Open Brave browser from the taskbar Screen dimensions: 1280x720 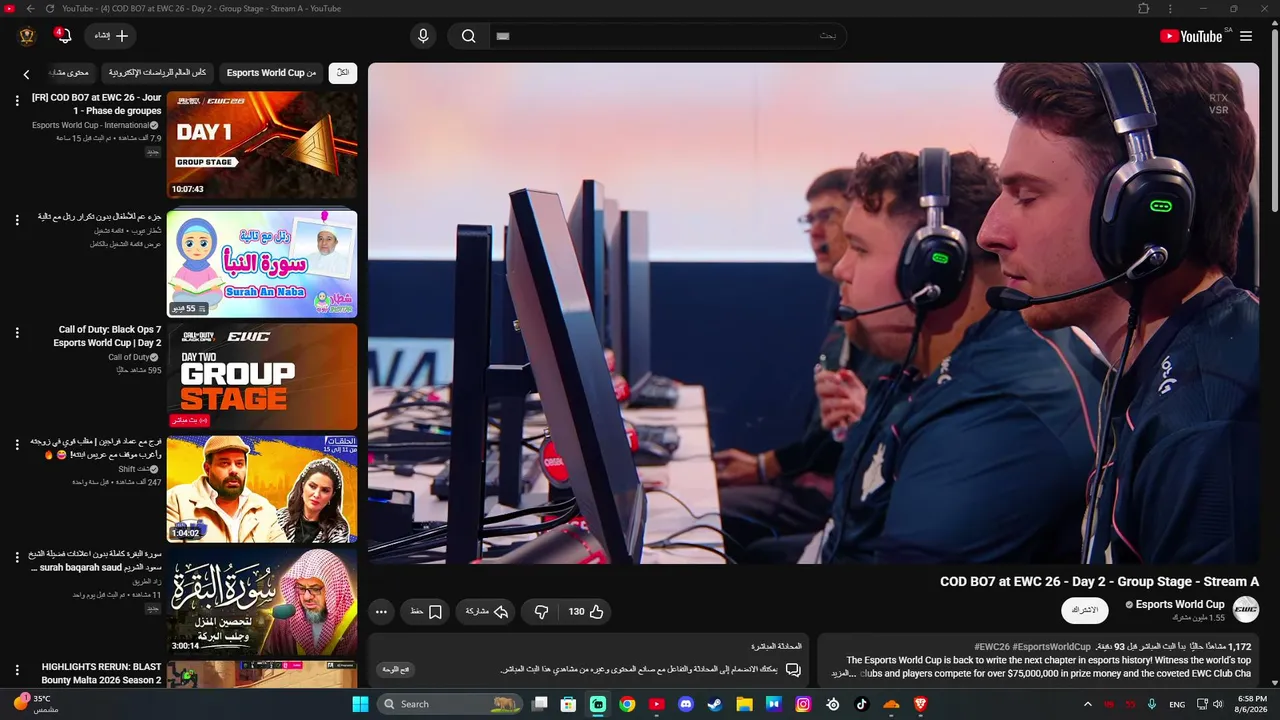921,704
